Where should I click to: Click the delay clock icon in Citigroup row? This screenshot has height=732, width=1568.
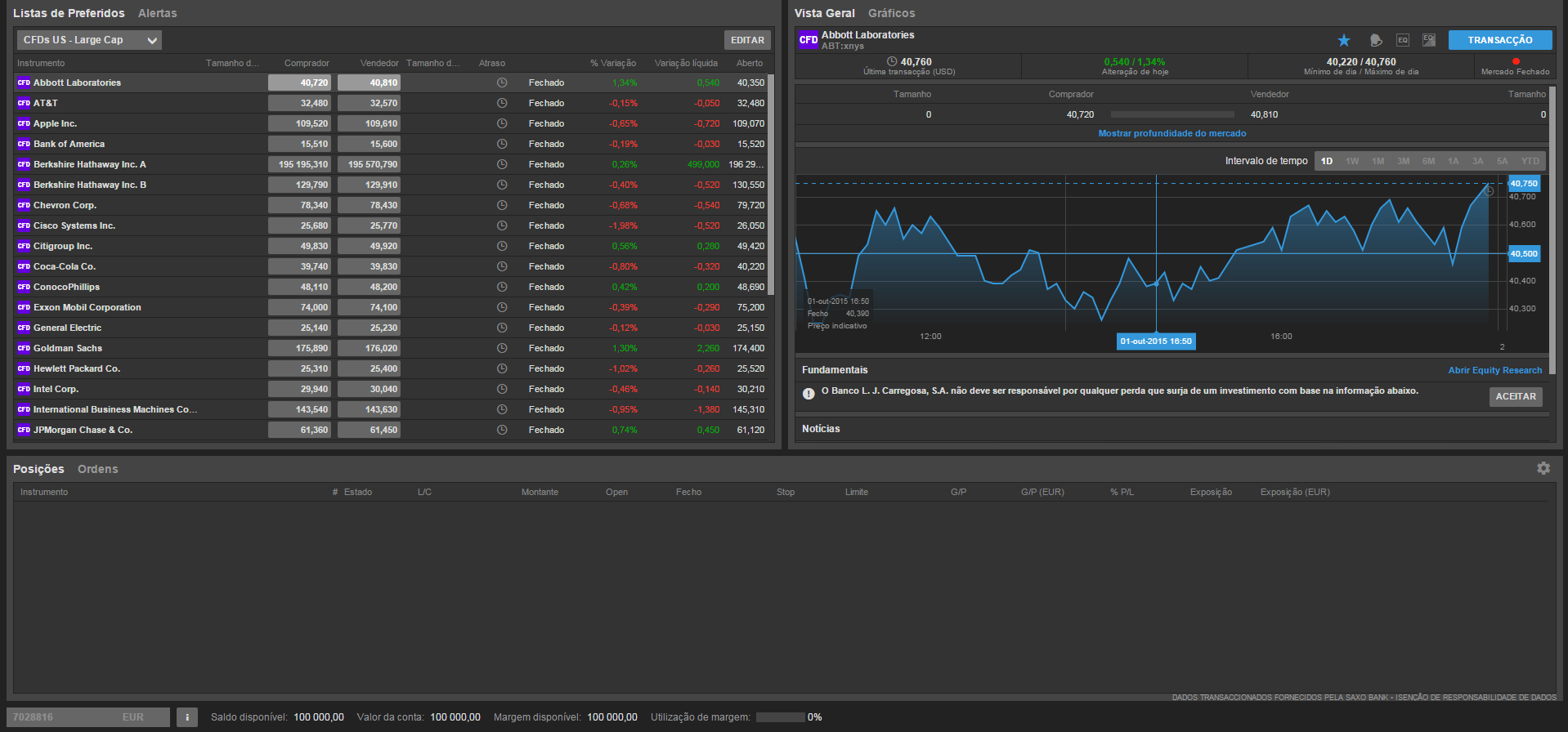coord(502,246)
